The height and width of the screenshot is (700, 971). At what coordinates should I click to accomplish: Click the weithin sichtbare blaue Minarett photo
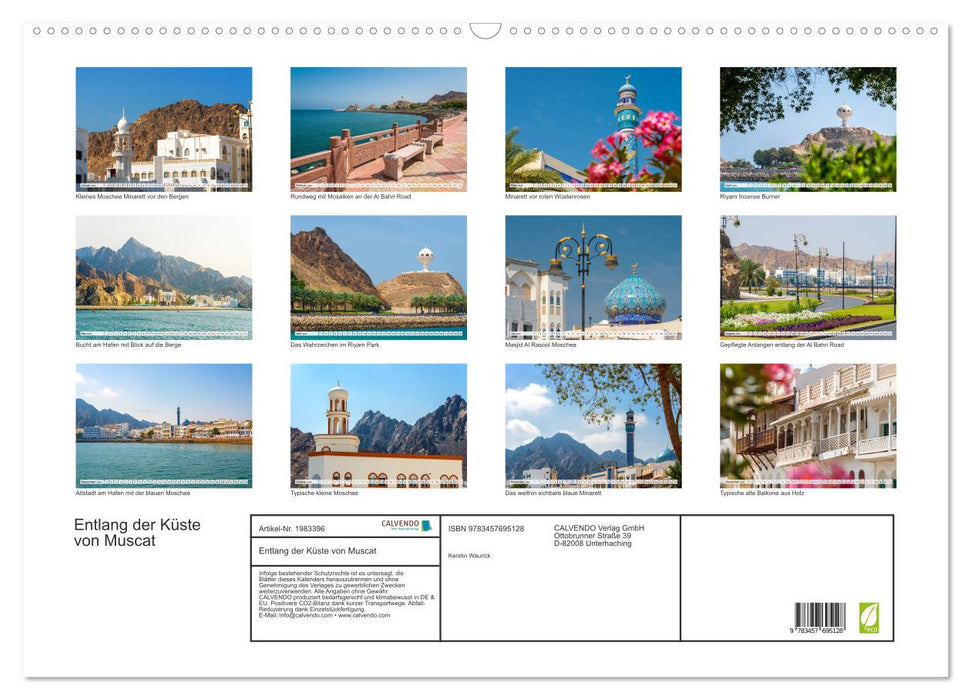pos(593,425)
